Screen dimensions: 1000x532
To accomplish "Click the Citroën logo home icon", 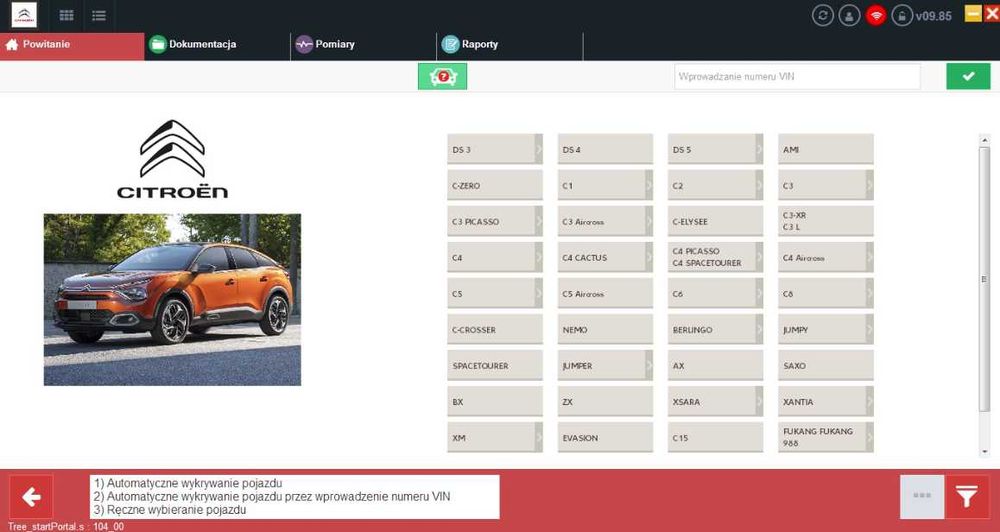I will pyautogui.click(x=24, y=15).
